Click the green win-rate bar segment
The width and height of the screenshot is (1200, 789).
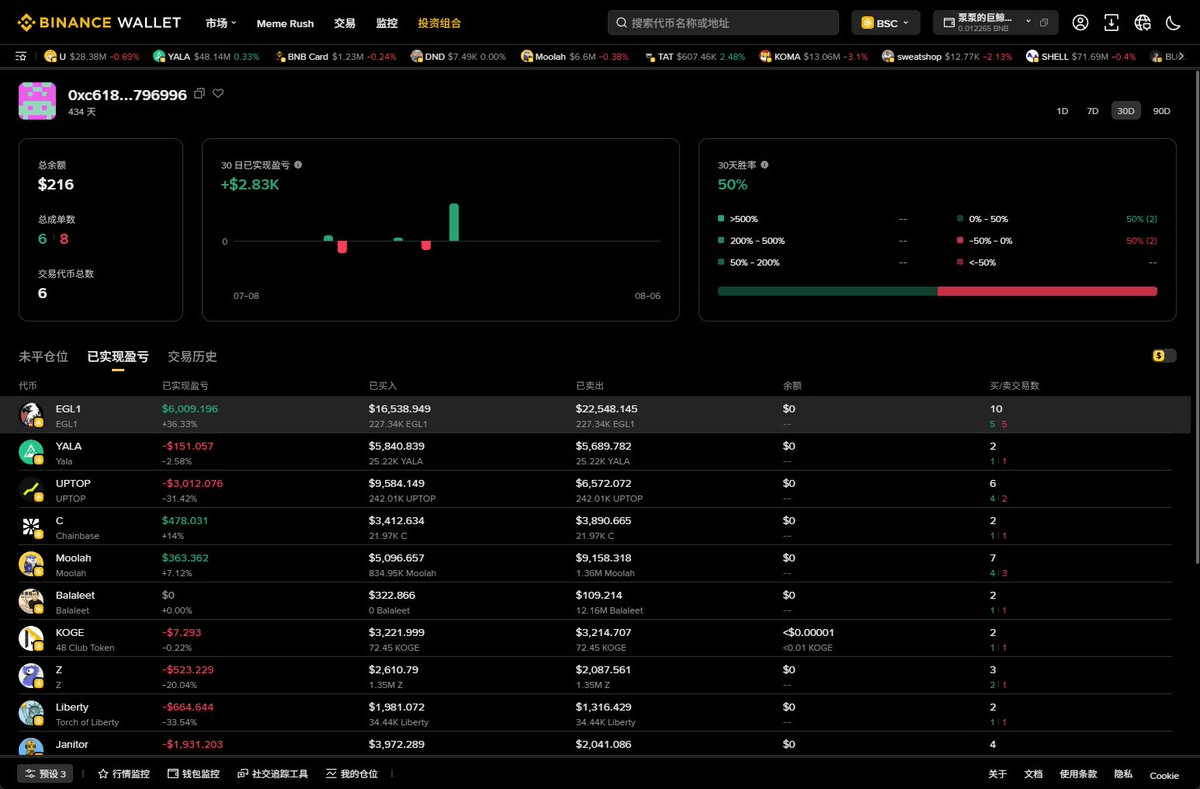828,291
